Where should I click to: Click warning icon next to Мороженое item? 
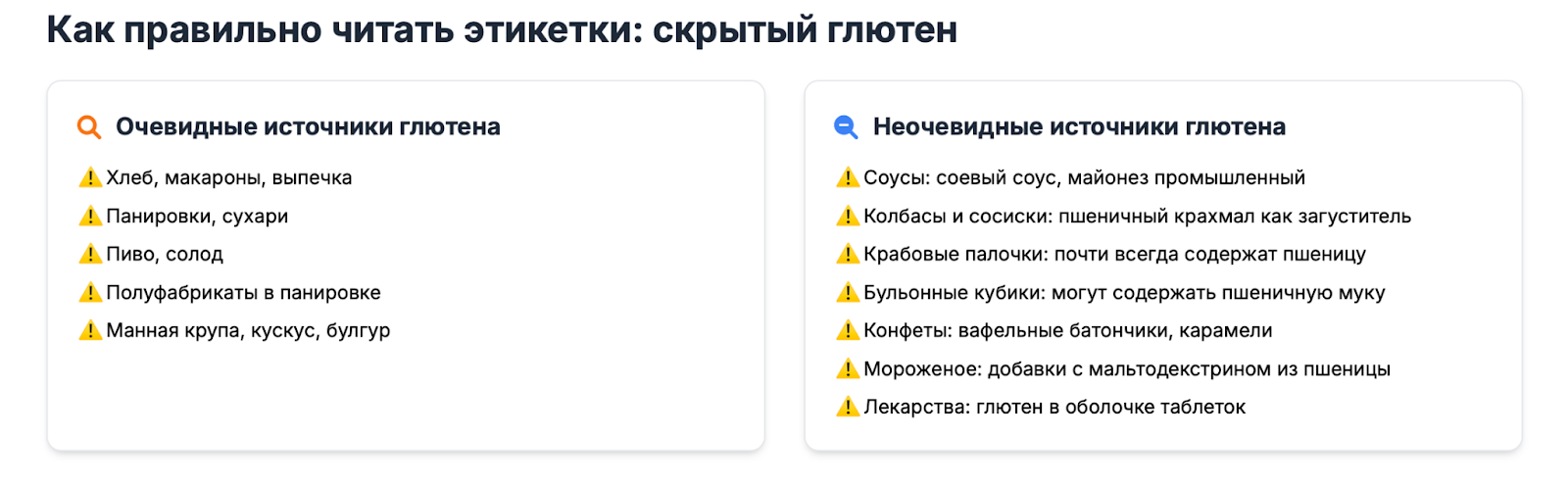tap(848, 369)
